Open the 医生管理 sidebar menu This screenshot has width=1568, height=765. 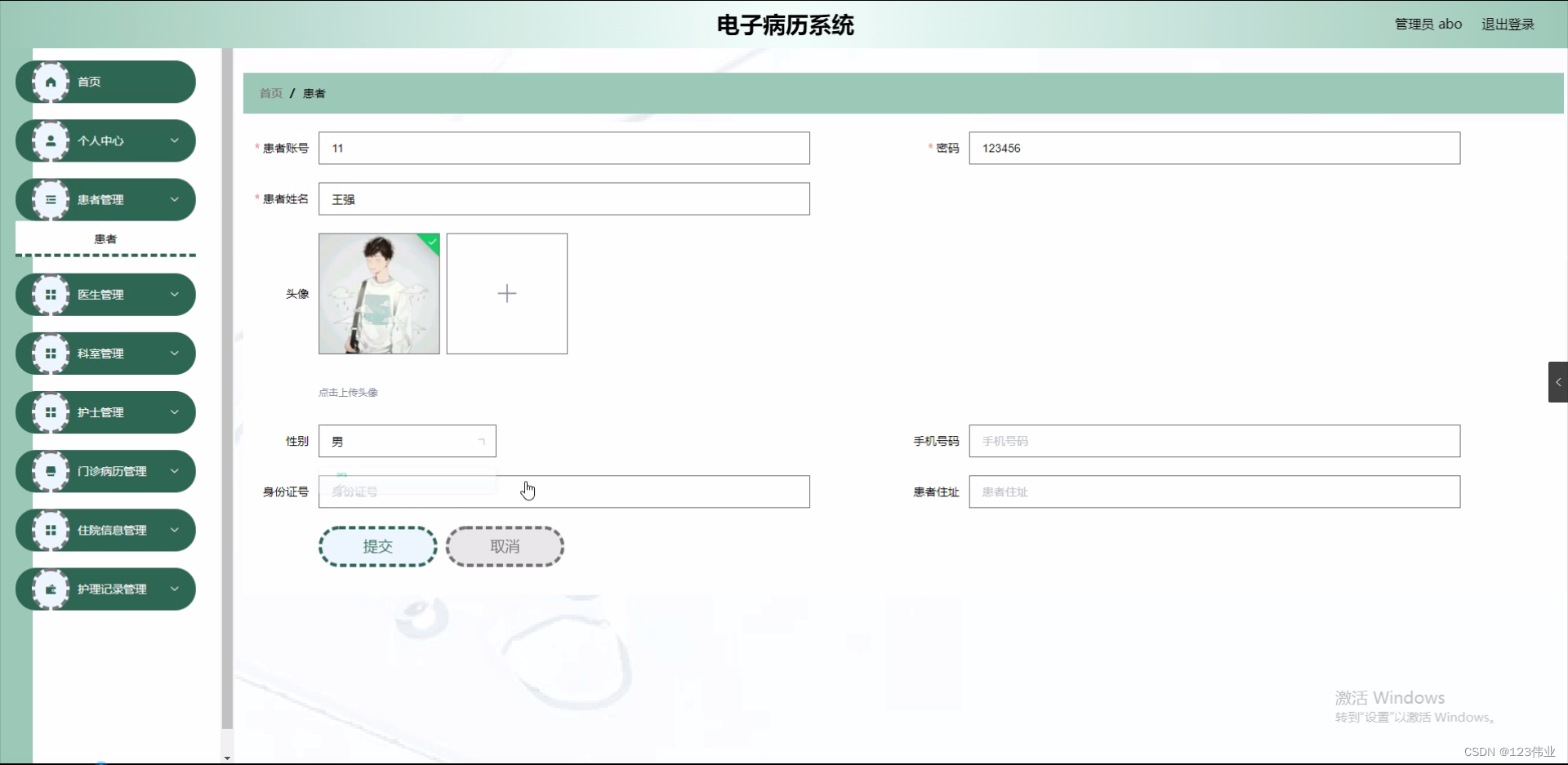click(105, 295)
